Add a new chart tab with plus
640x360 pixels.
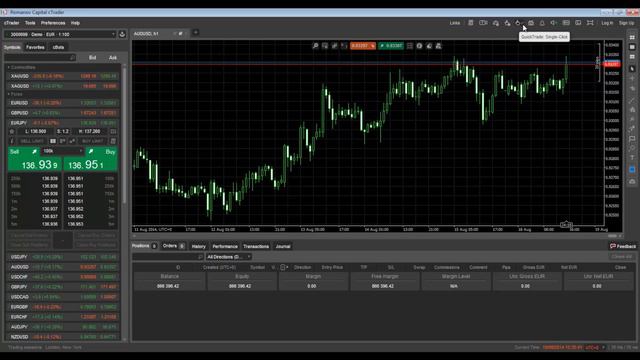196,33
